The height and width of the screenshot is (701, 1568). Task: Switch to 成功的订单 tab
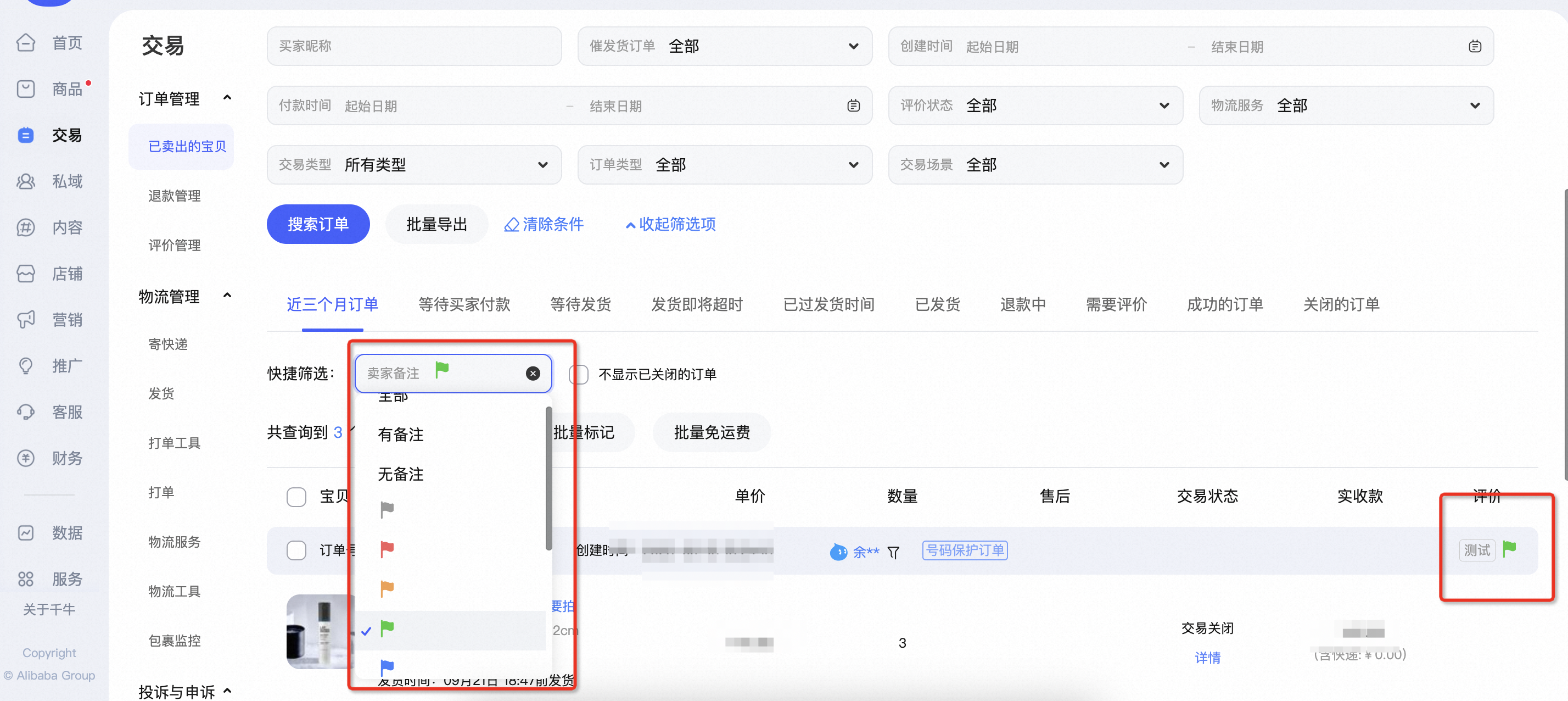[1225, 304]
